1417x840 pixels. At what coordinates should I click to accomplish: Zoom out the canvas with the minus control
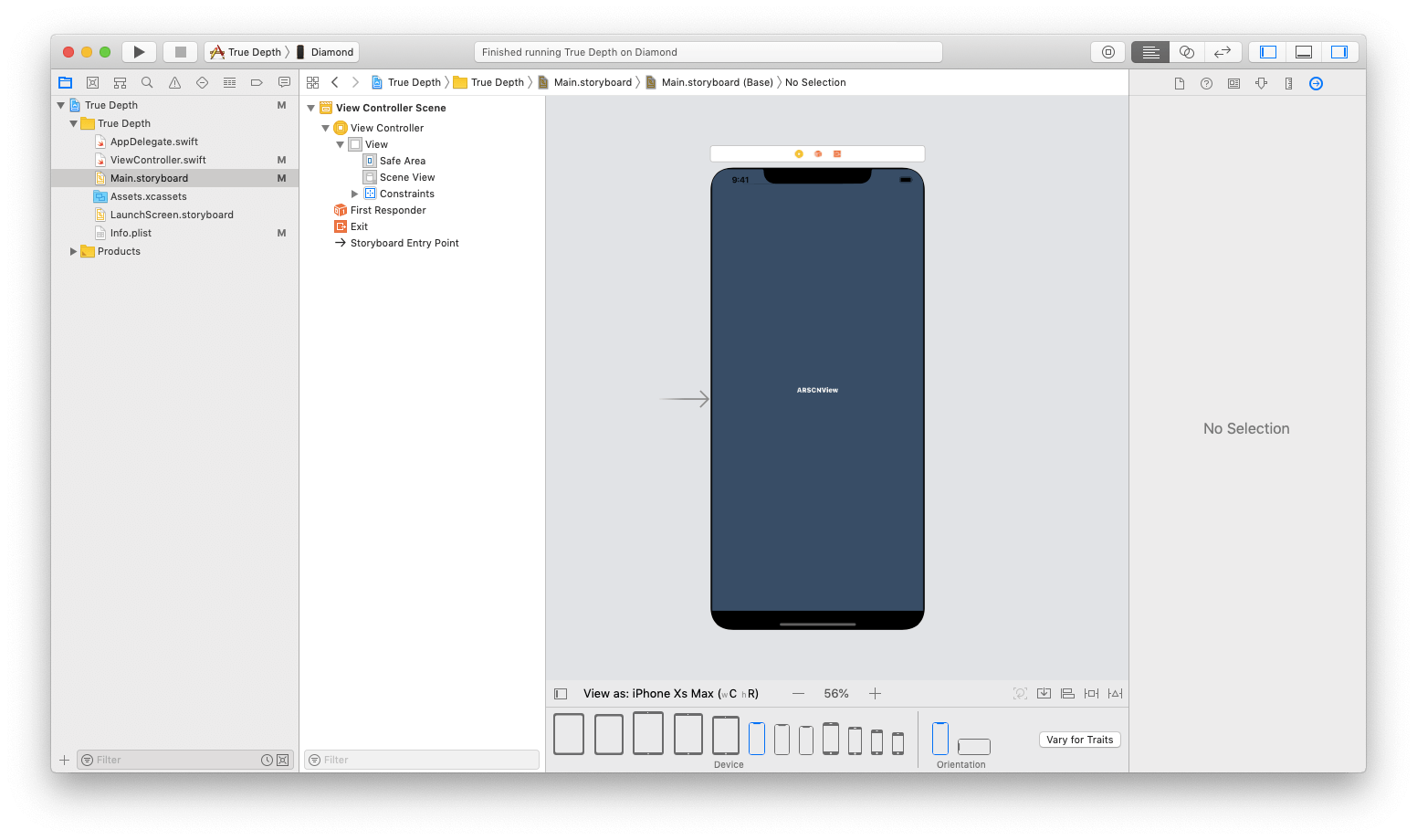(x=798, y=693)
